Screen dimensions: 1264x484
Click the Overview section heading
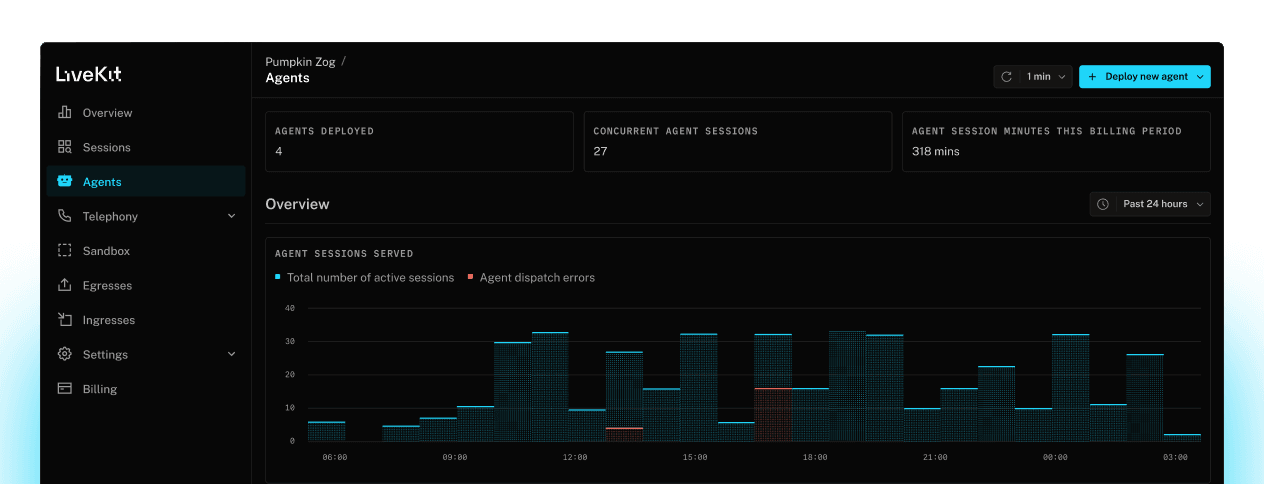point(297,204)
